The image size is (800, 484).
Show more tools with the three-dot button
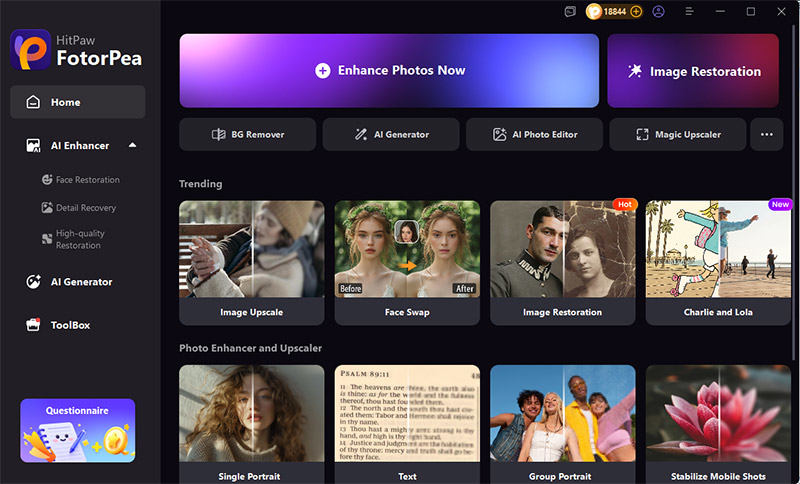point(766,135)
